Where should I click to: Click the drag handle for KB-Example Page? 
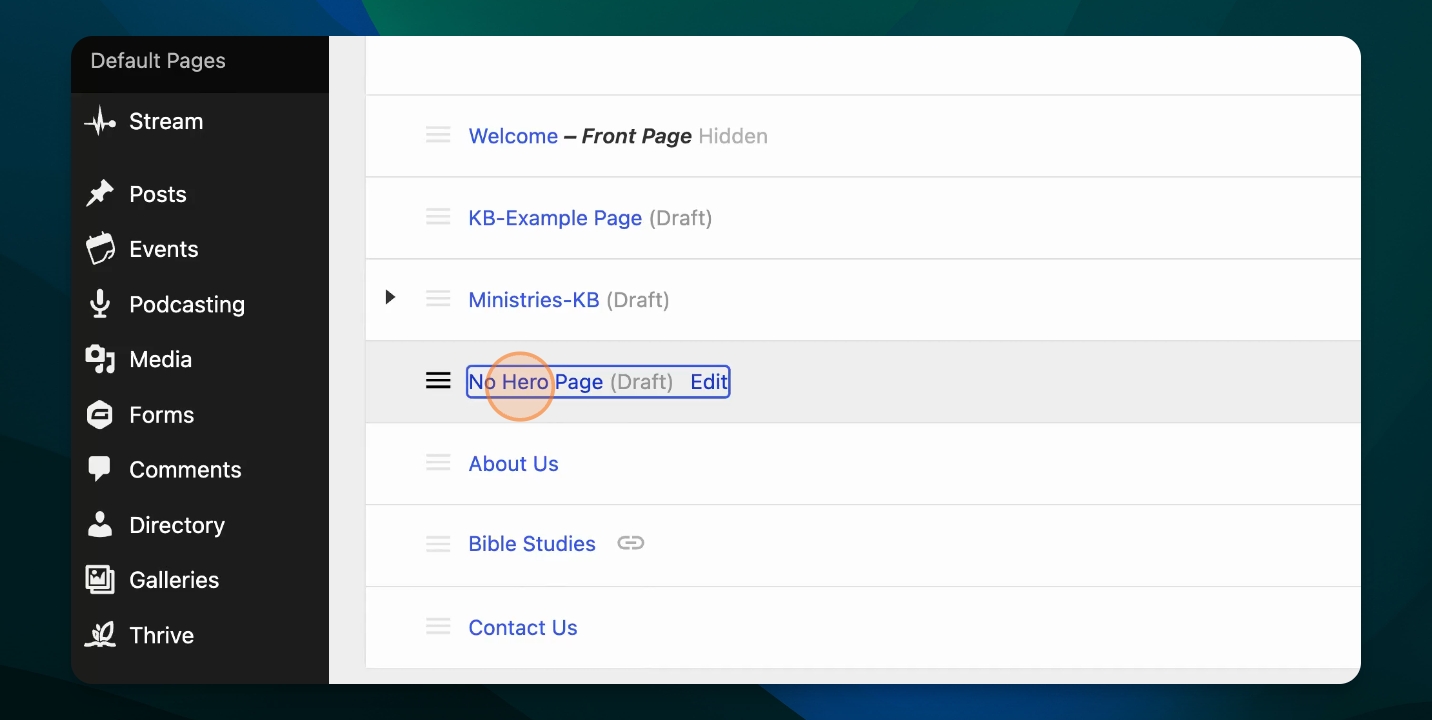pyautogui.click(x=438, y=218)
